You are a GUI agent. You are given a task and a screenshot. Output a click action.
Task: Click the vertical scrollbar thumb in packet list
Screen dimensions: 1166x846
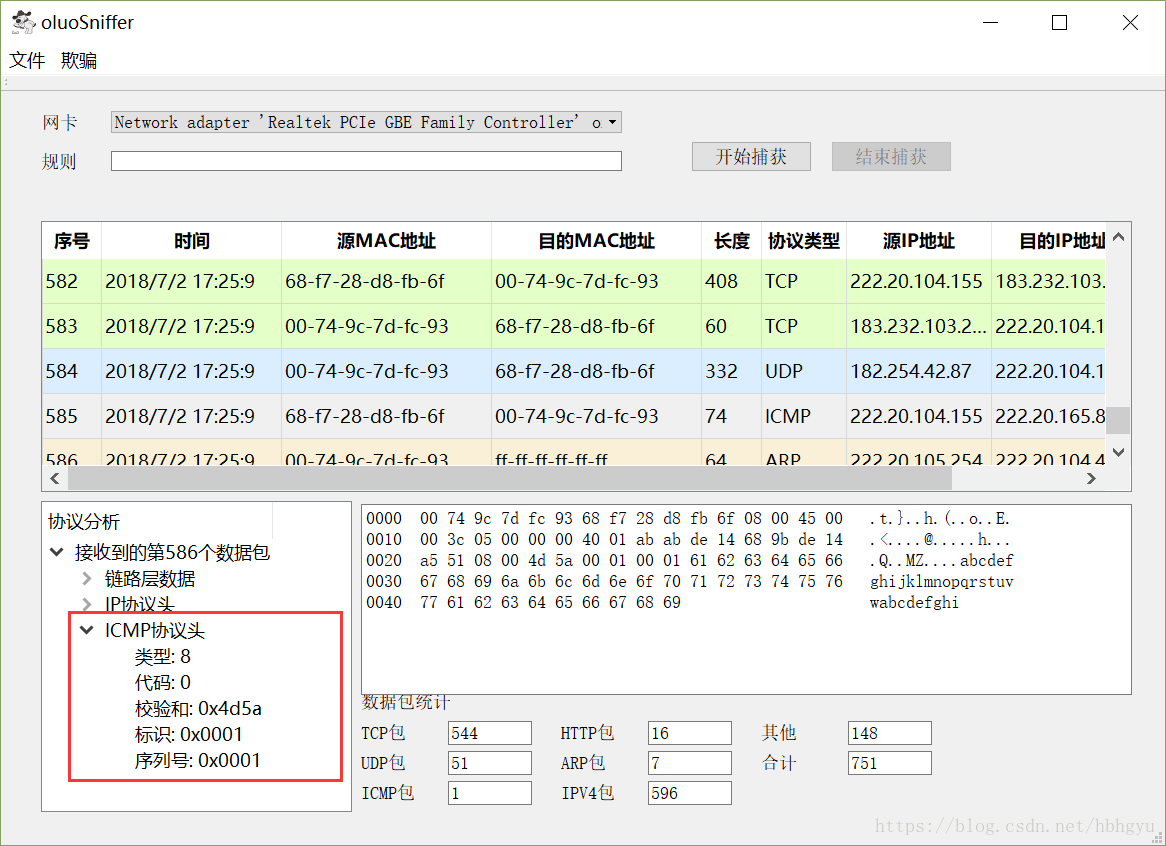point(1118,420)
